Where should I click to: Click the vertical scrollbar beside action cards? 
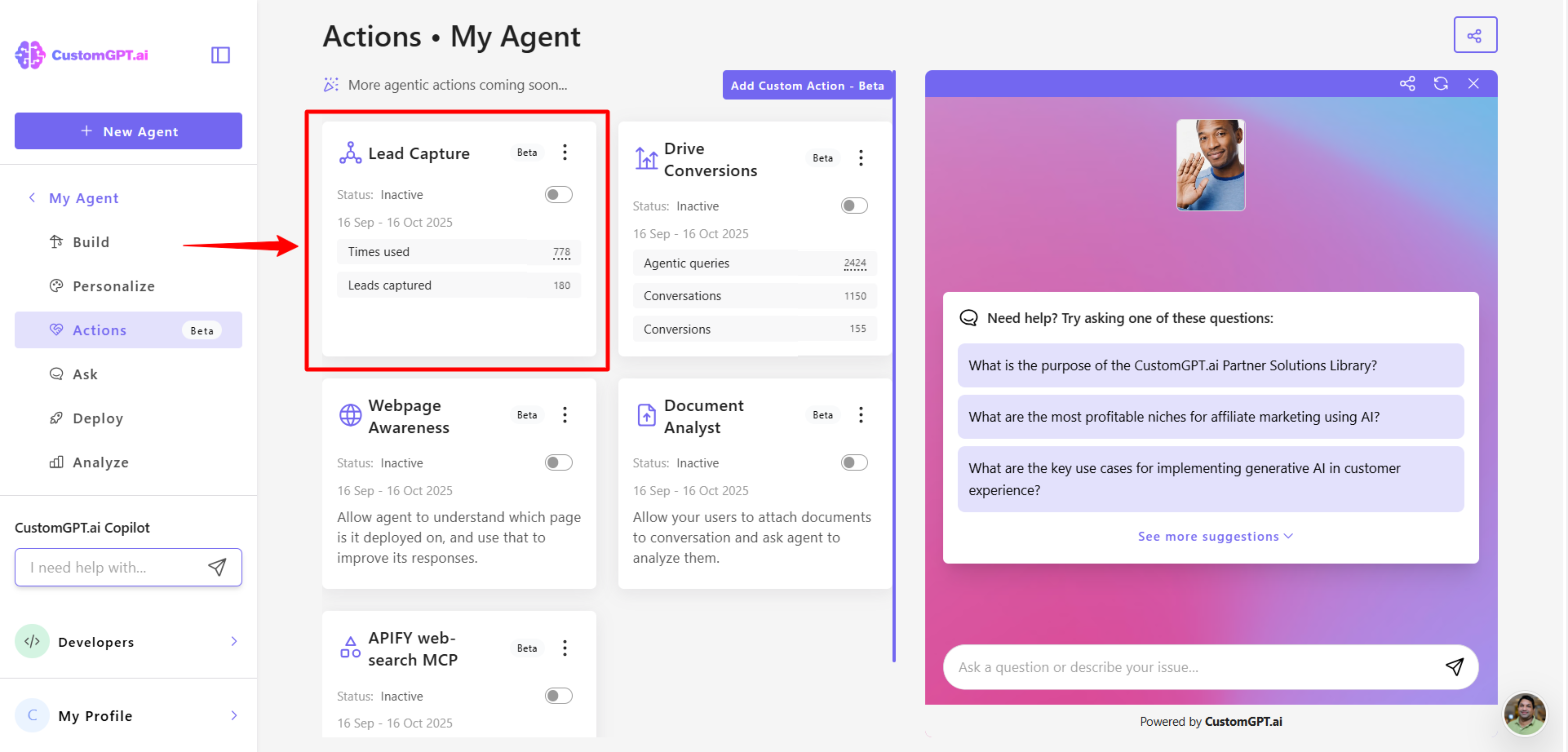point(894,365)
